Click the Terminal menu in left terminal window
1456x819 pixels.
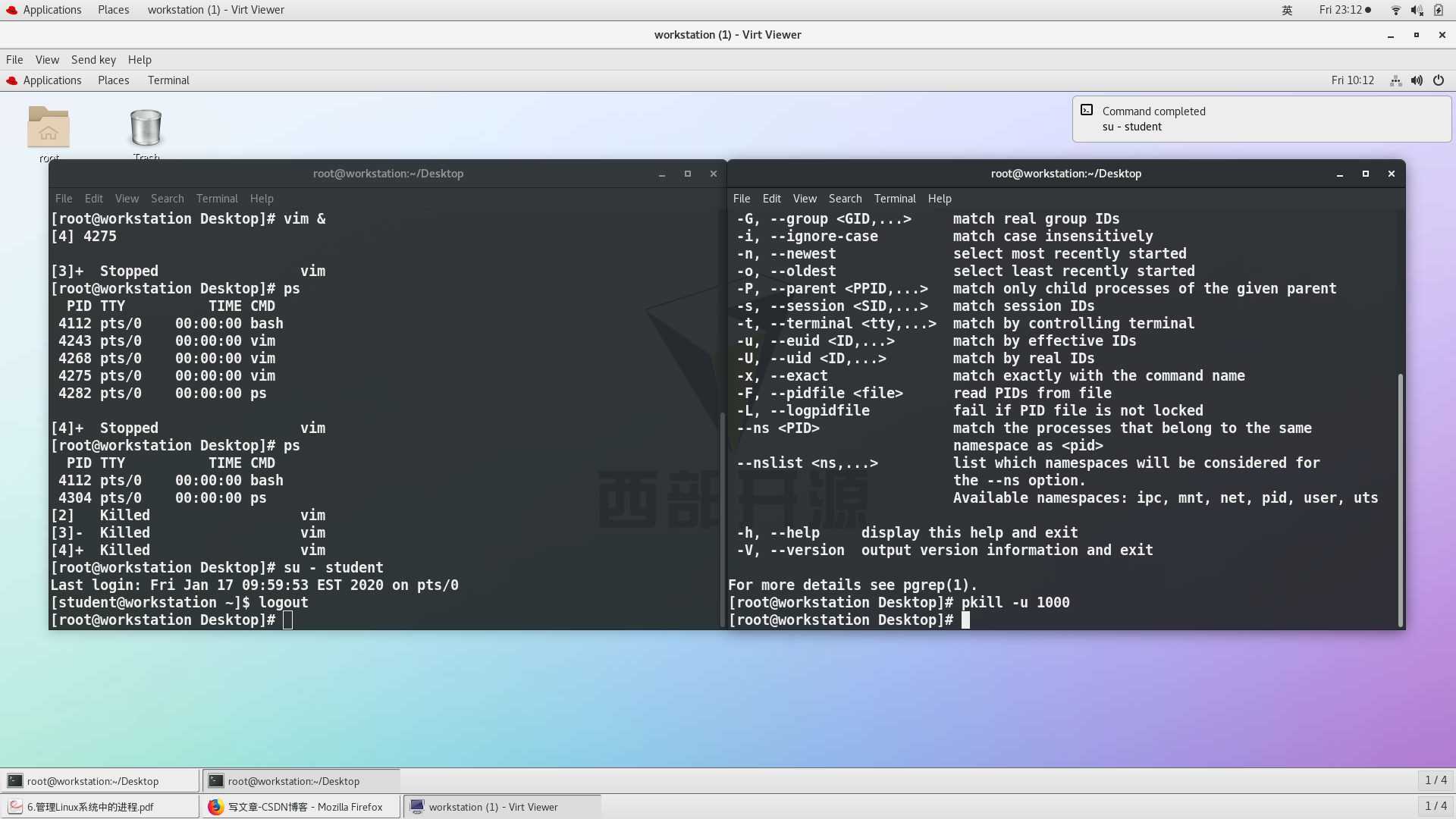tap(216, 197)
